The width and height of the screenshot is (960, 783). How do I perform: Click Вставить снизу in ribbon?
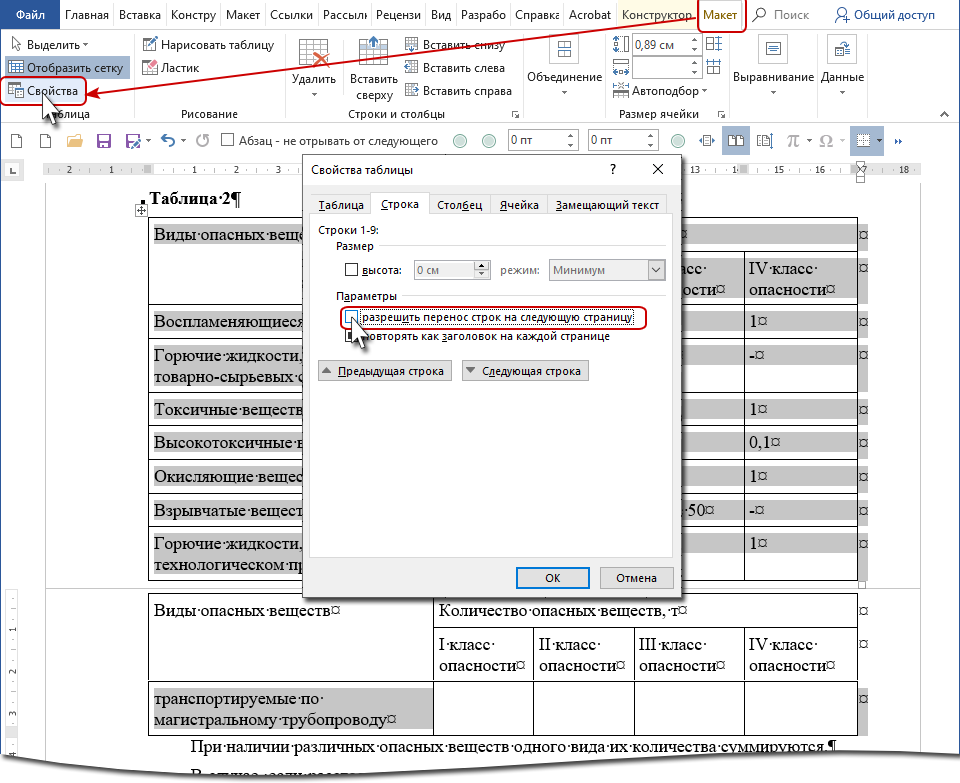tap(457, 45)
